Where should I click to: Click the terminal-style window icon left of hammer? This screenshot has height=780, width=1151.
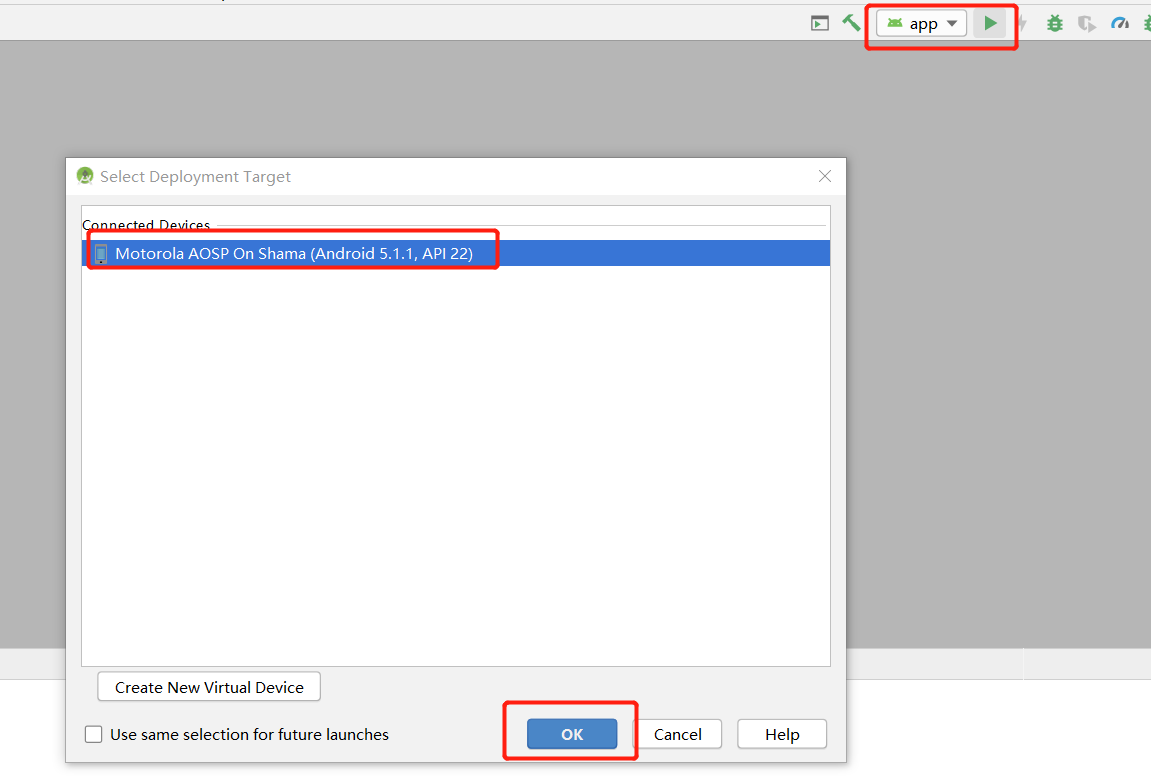coord(820,23)
